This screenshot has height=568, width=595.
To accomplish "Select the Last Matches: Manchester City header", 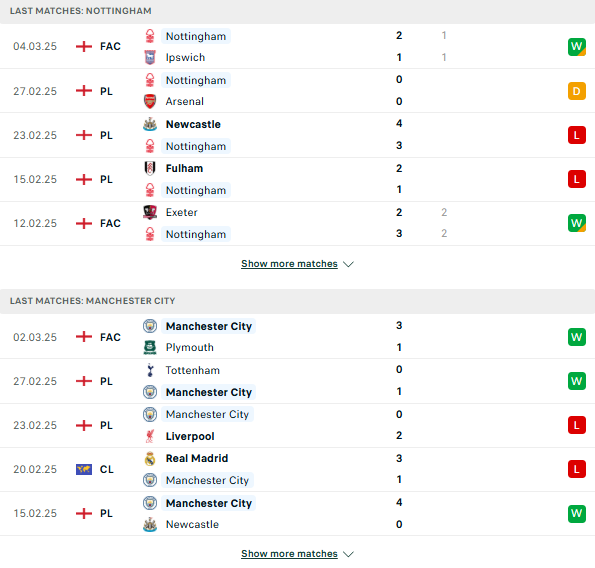I will pyautogui.click(x=93, y=301).
